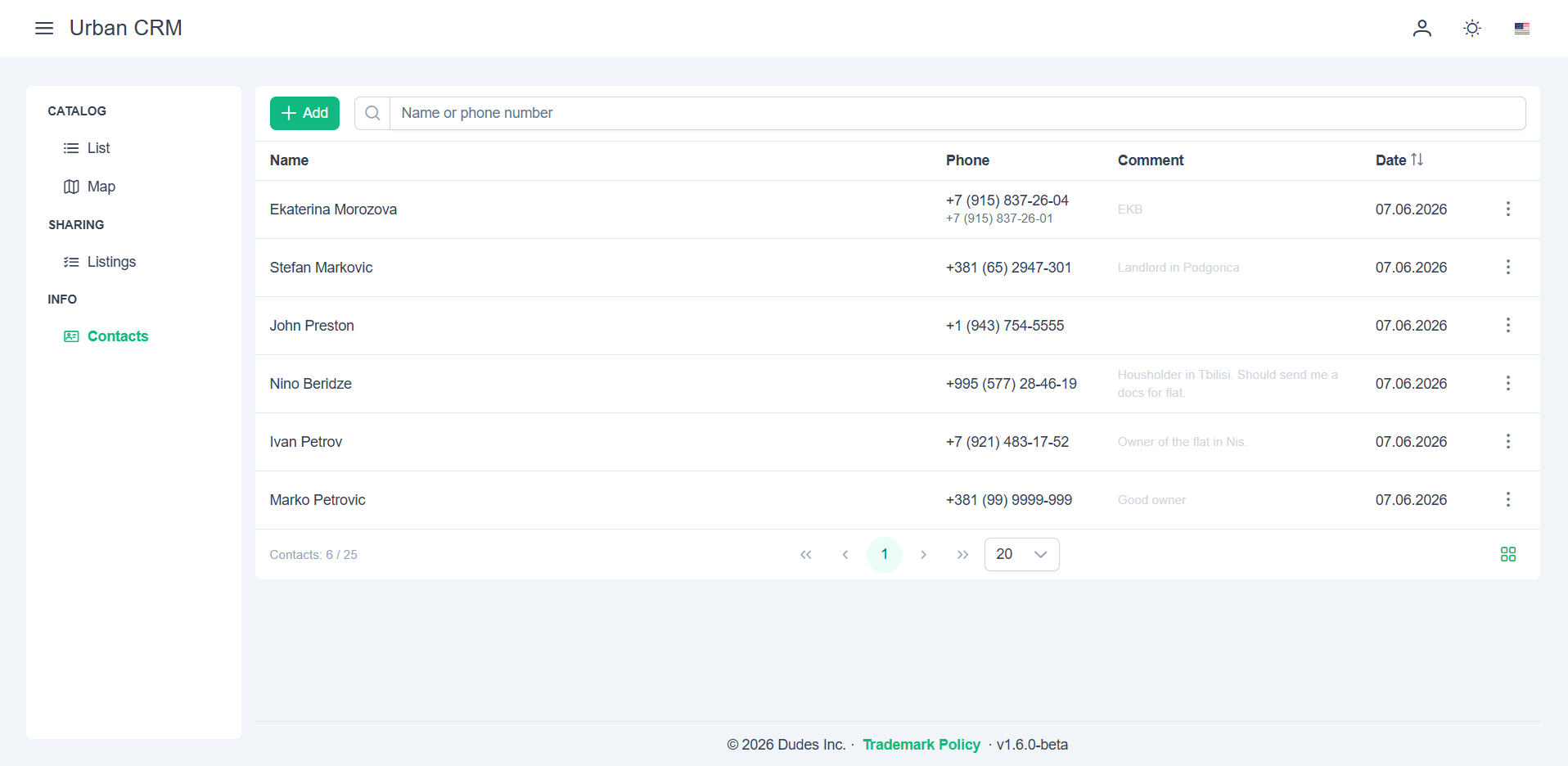1568x766 pixels.
Task: Click phone +7 (915) 837-26-04
Action: pos(1007,201)
